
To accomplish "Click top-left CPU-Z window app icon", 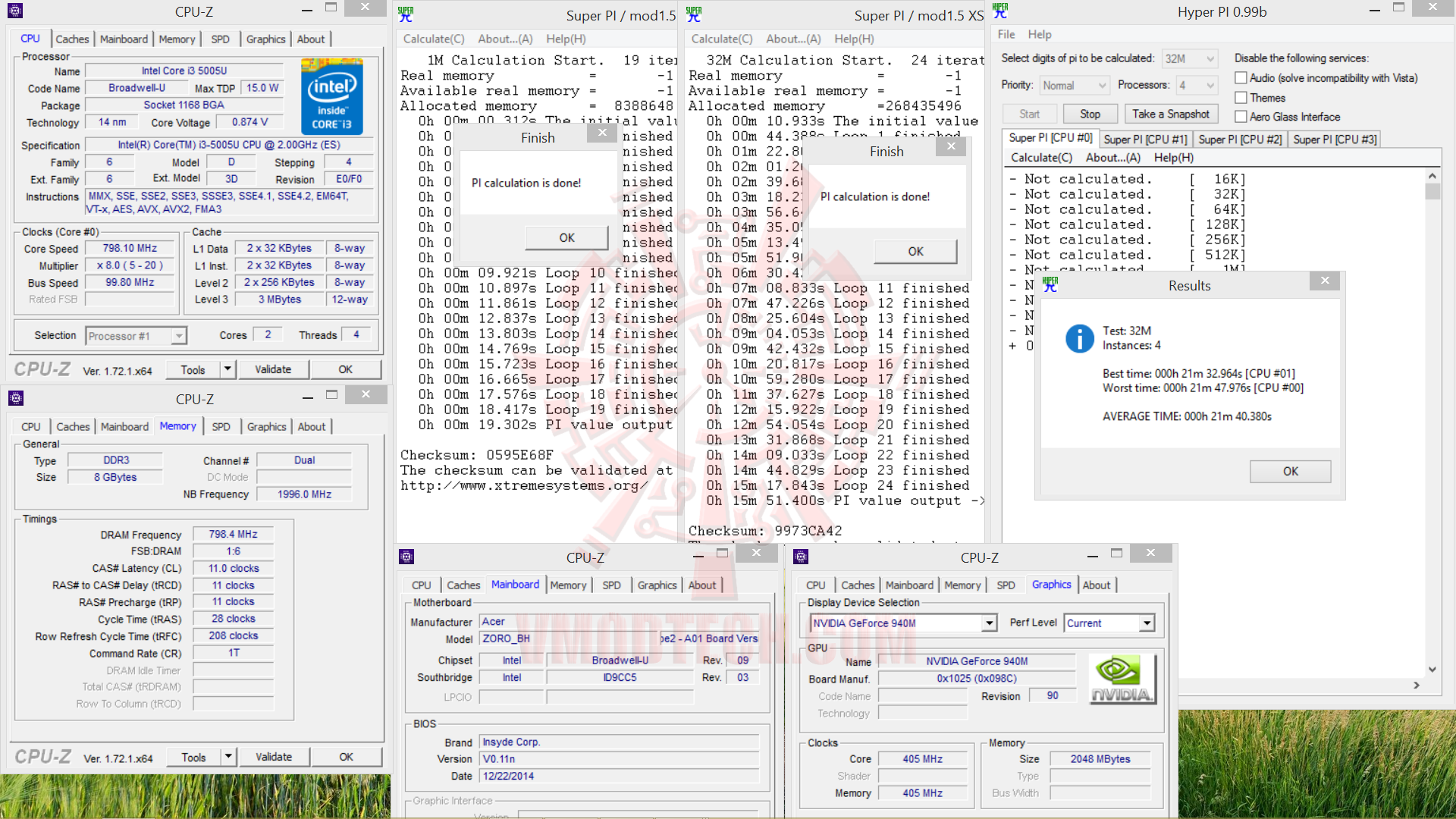I will pos(15,11).
